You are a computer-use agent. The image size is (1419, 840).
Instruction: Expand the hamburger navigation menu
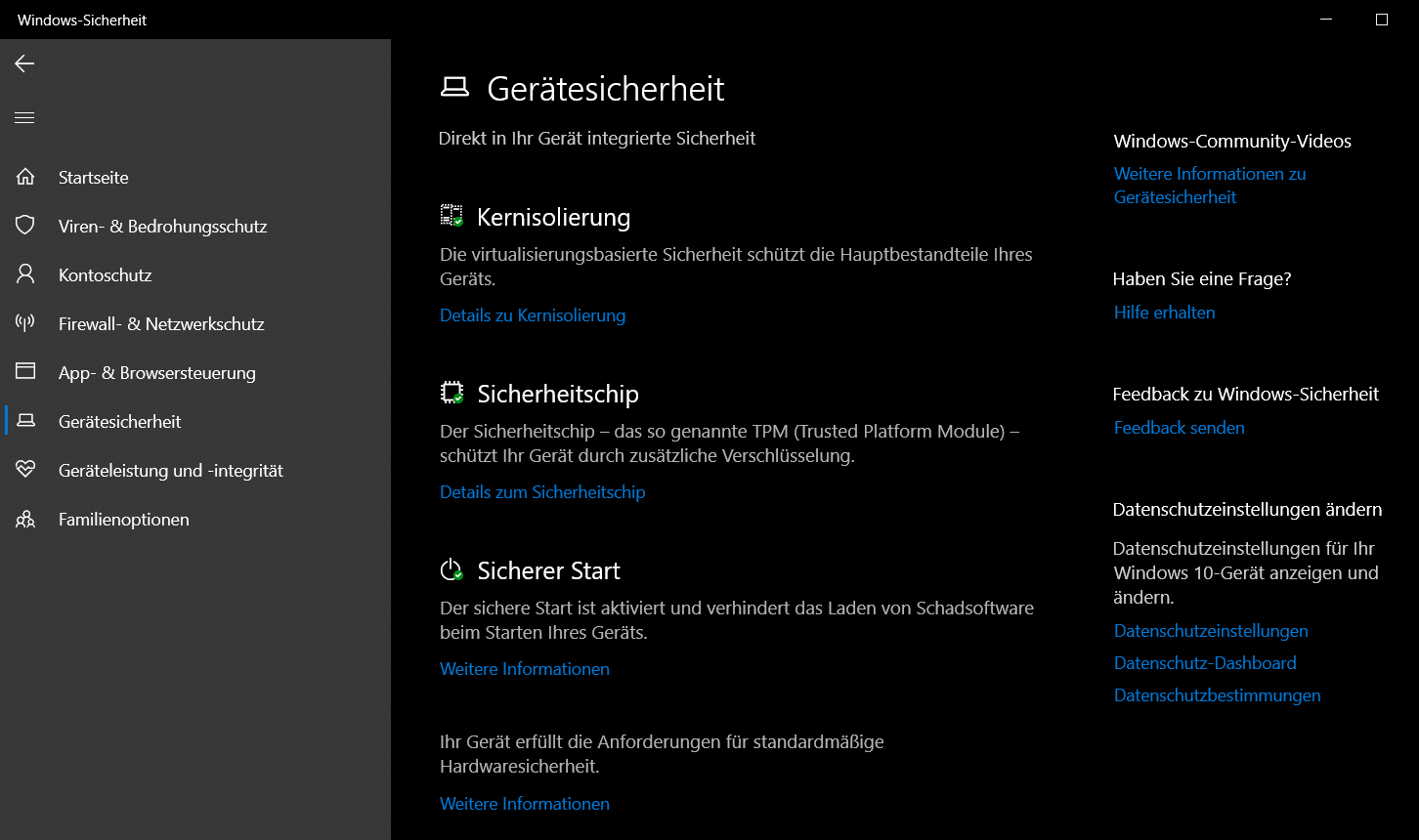pyautogui.click(x=24, y=118)
